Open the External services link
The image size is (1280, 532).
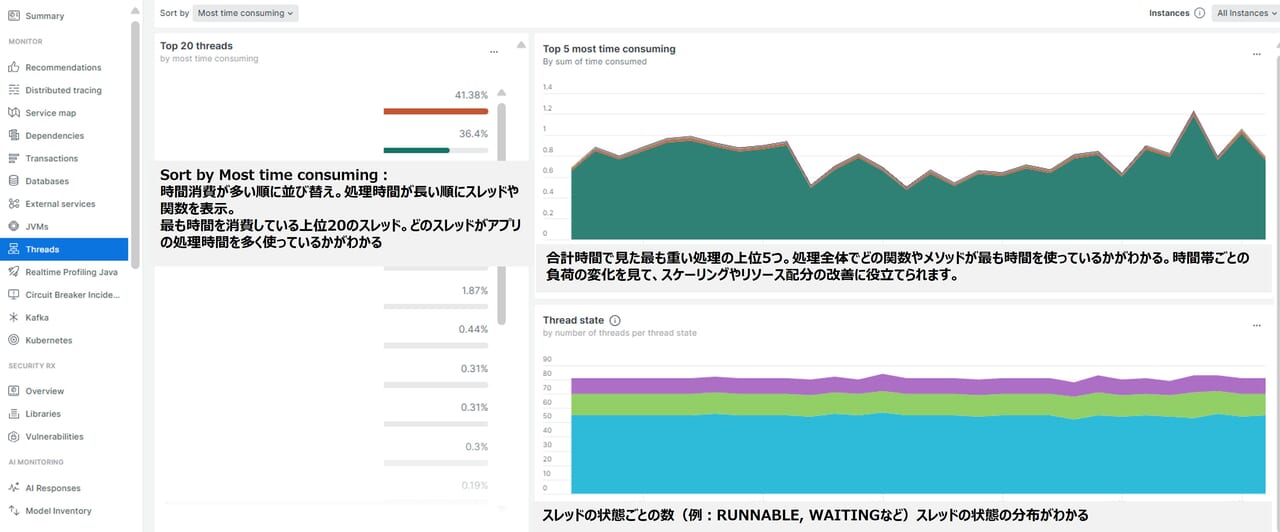tap(60, 204)
